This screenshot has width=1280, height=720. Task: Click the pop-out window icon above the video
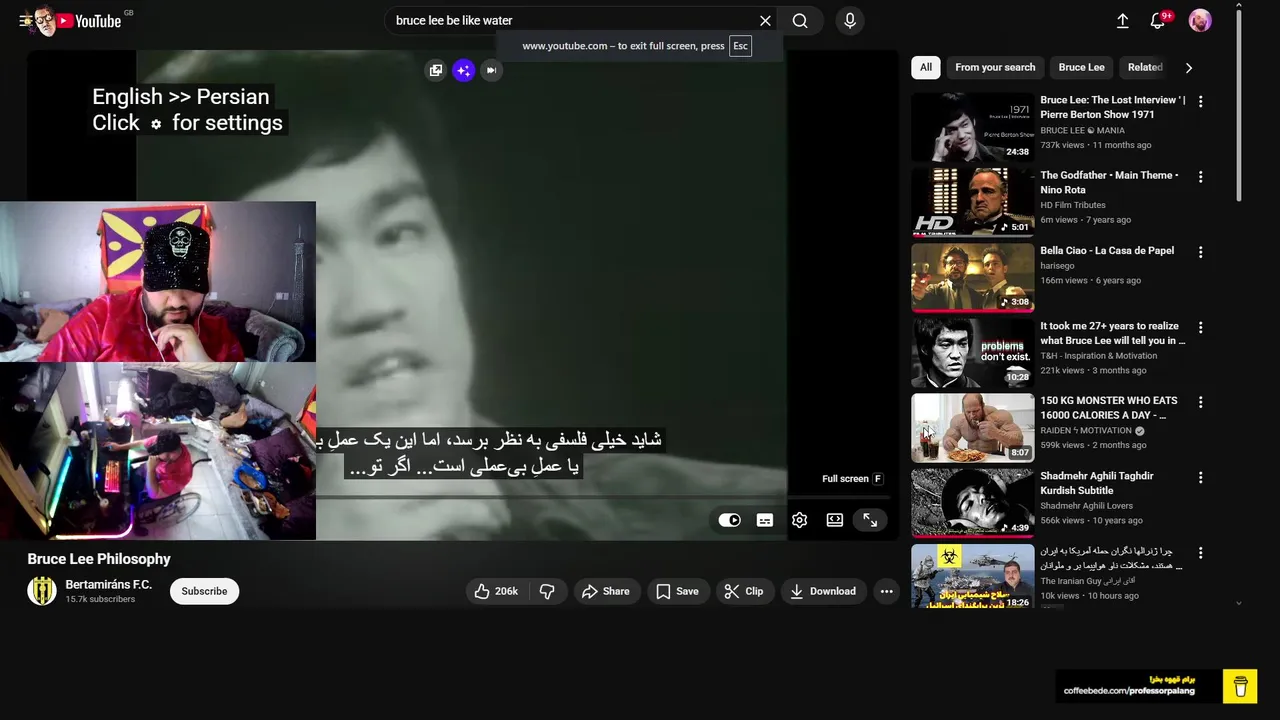(x=435, y=70)
